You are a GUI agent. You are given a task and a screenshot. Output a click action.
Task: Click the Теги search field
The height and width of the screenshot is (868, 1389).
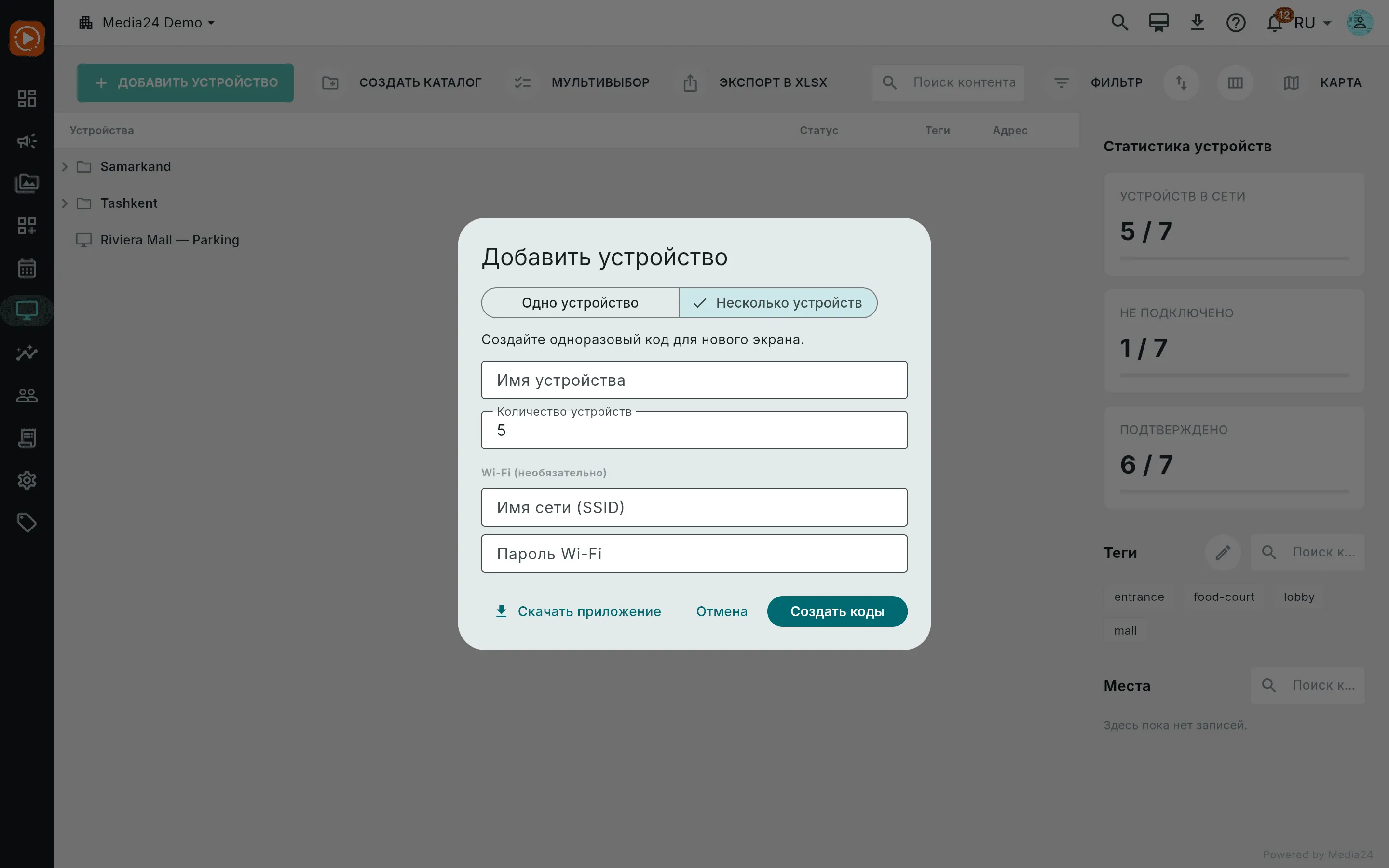pyautogui.click(x=1308, y=552)
